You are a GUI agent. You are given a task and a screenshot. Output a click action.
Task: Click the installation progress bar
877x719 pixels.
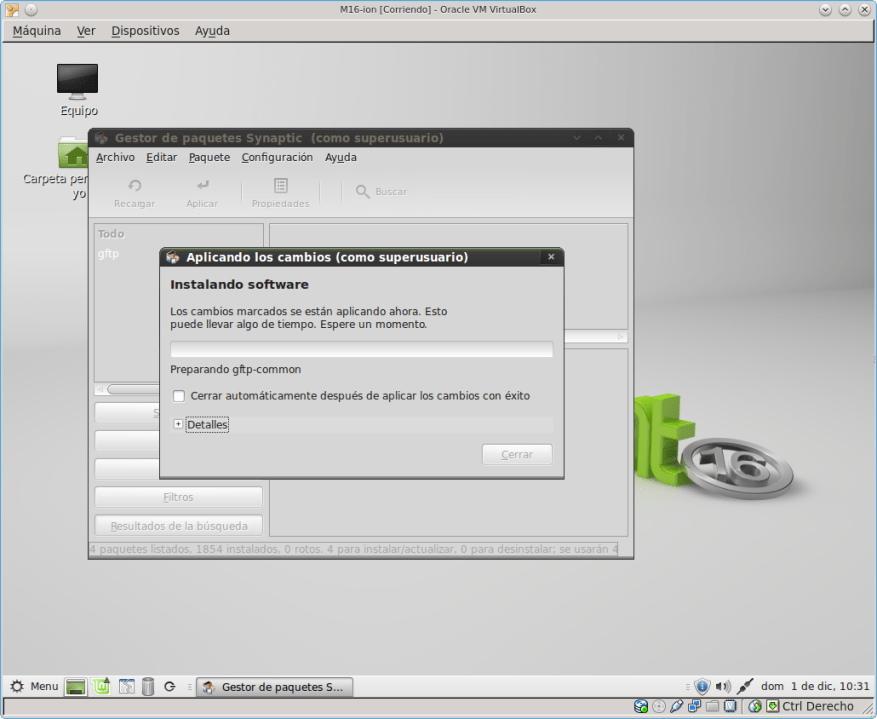360,349
